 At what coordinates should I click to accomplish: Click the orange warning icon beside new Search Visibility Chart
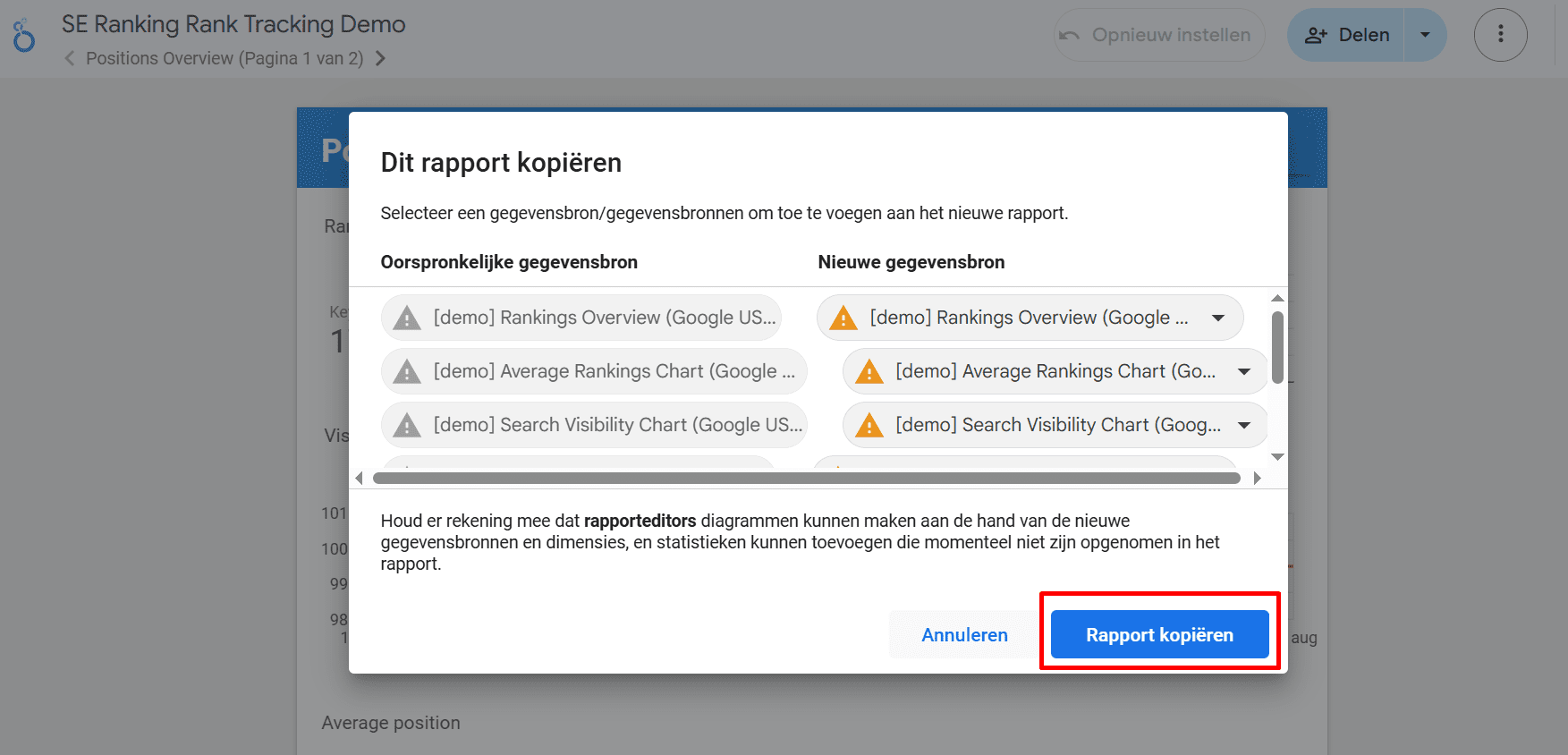pos(869,425)
